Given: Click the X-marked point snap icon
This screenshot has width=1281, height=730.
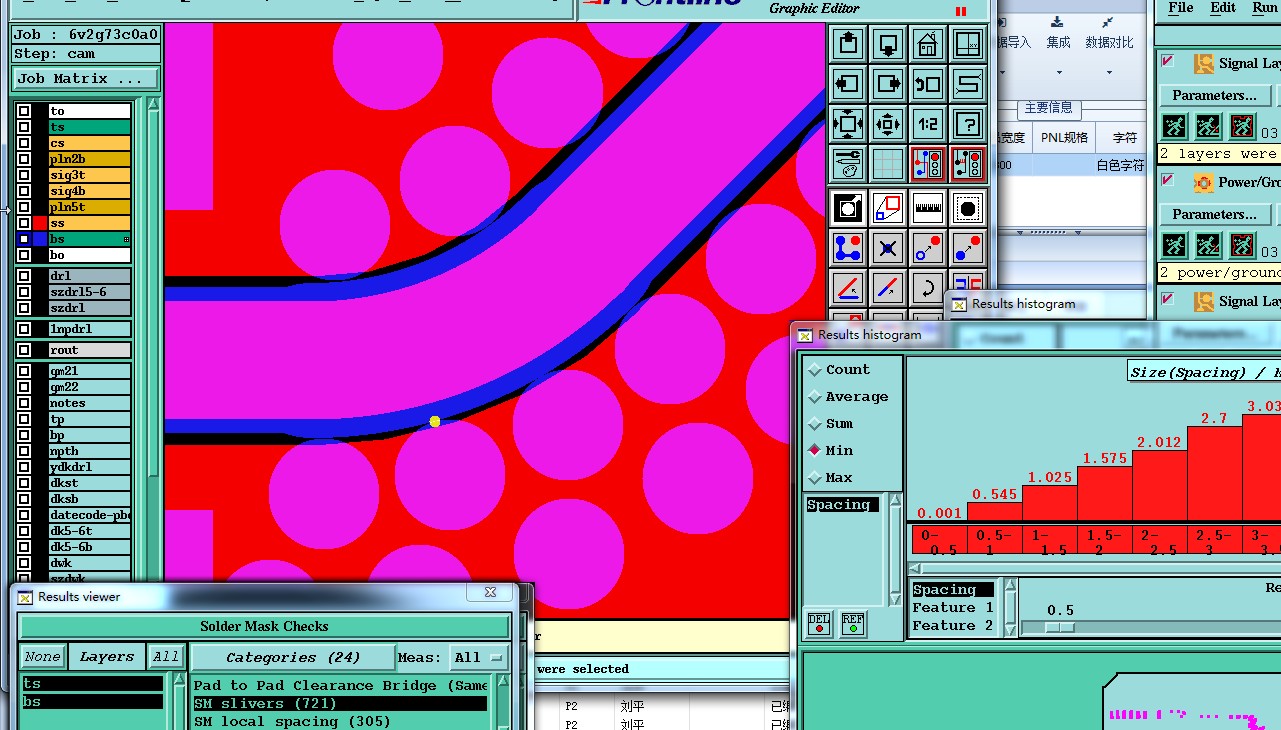Looking at the screenshot, I should pyautogui.click(x=888, y=248).
